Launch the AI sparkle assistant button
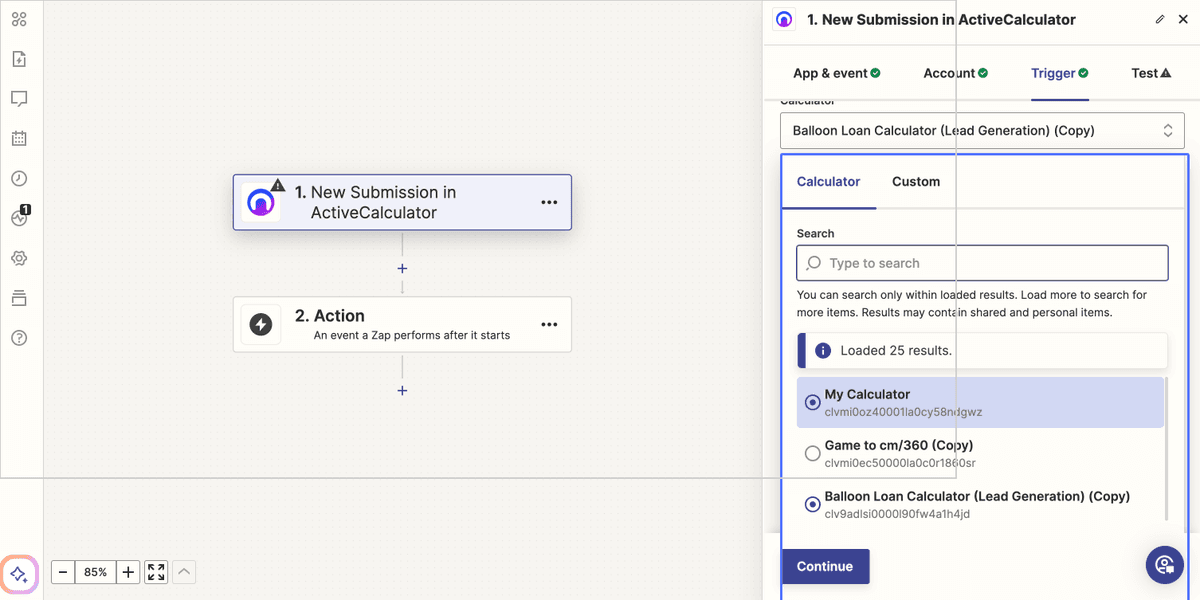This screenshot has width=1200, height=600. tap(19, 574)
